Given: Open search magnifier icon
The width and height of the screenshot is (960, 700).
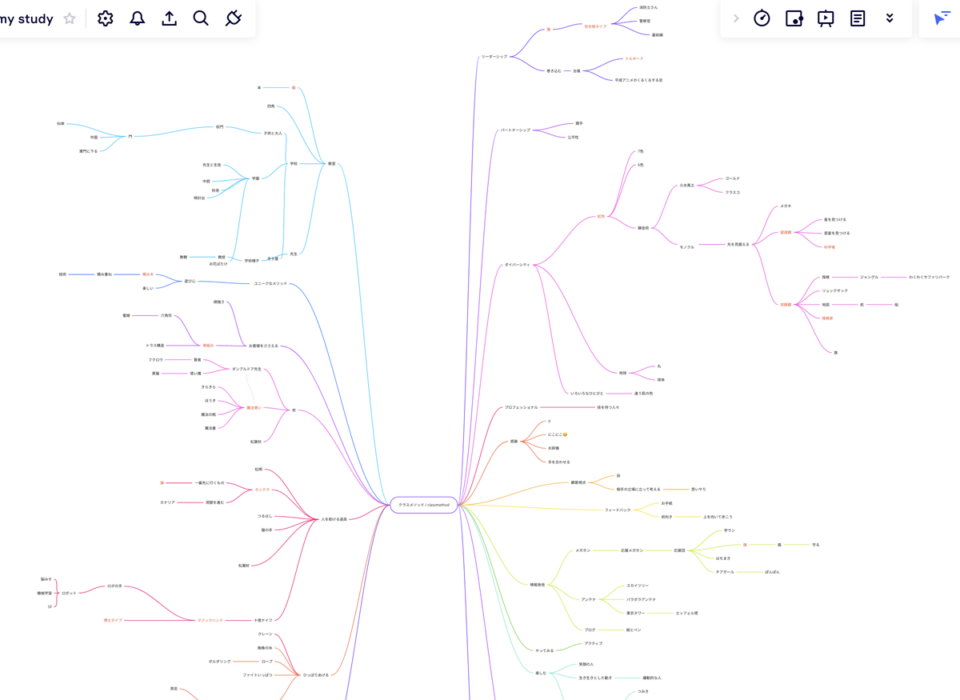Looking at the screenshot, I should pos(201,18).
